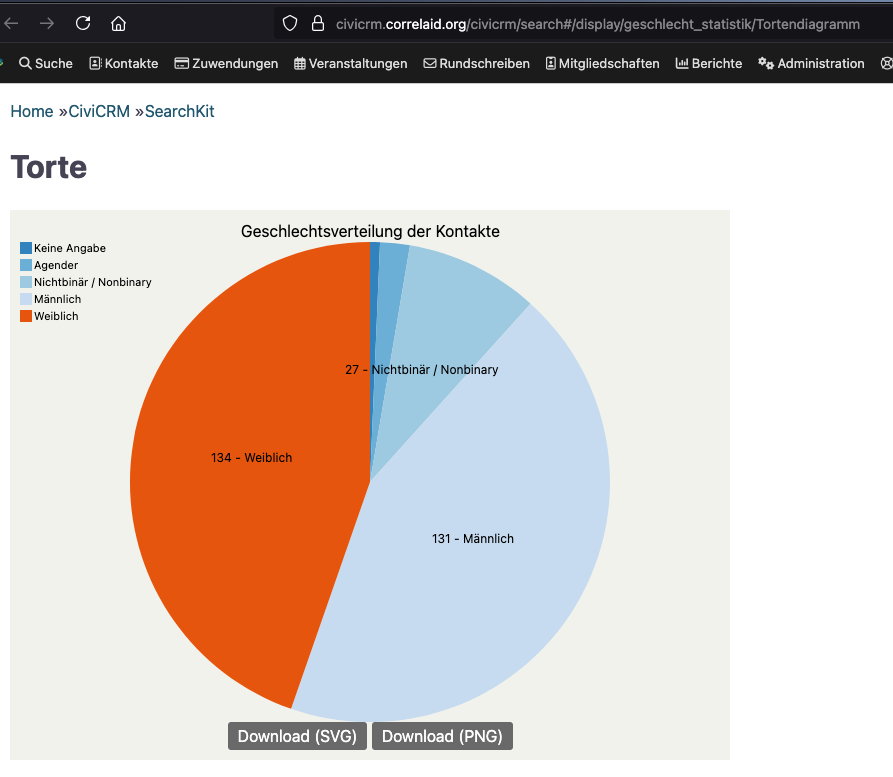This screenshot has height=777, width=893.
Task: Open the Veranstaltungen menu
Action: [356, 63]
